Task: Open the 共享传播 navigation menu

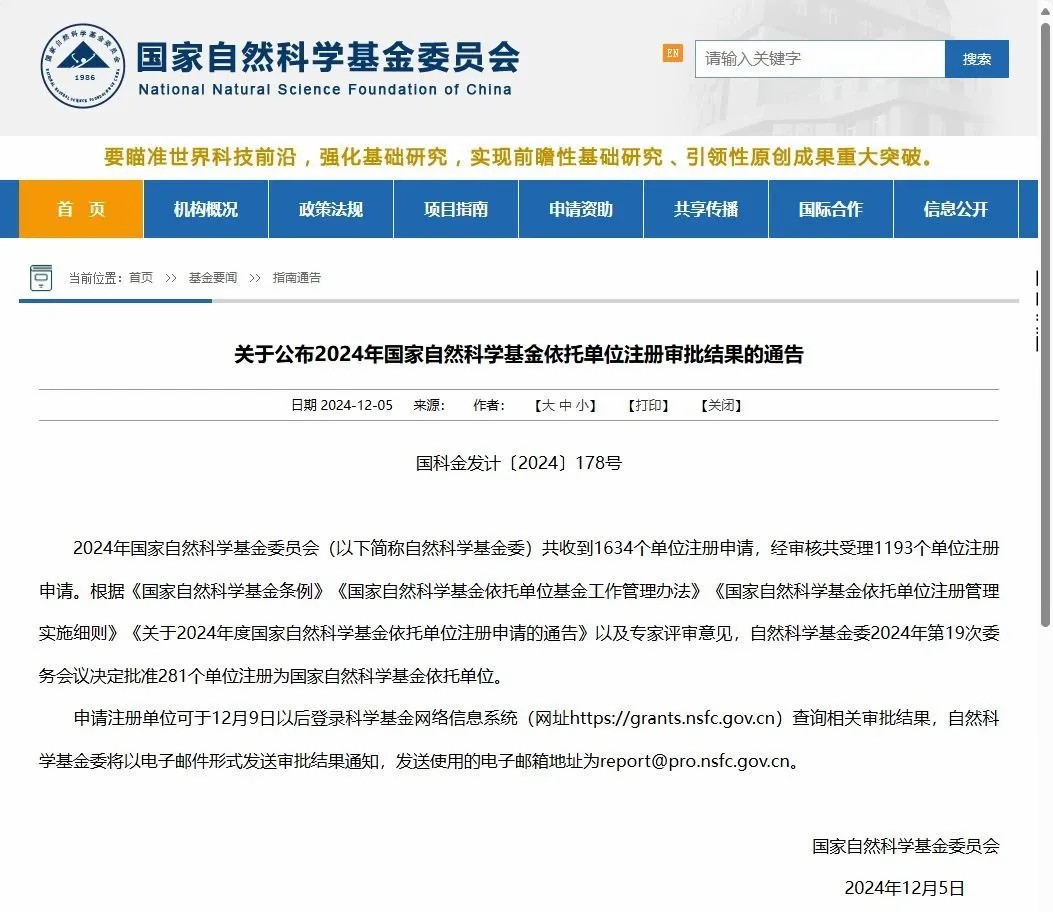Action: point(706,209)
